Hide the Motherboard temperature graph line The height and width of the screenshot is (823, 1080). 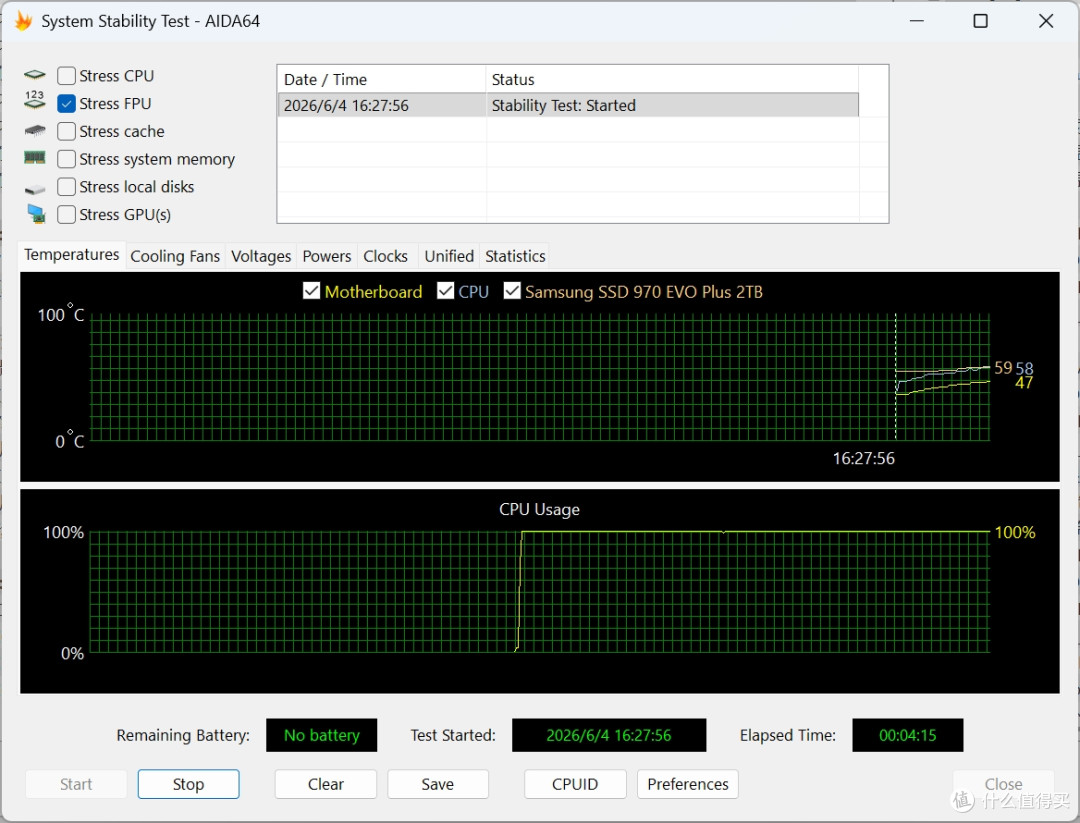tap(311, 291)
